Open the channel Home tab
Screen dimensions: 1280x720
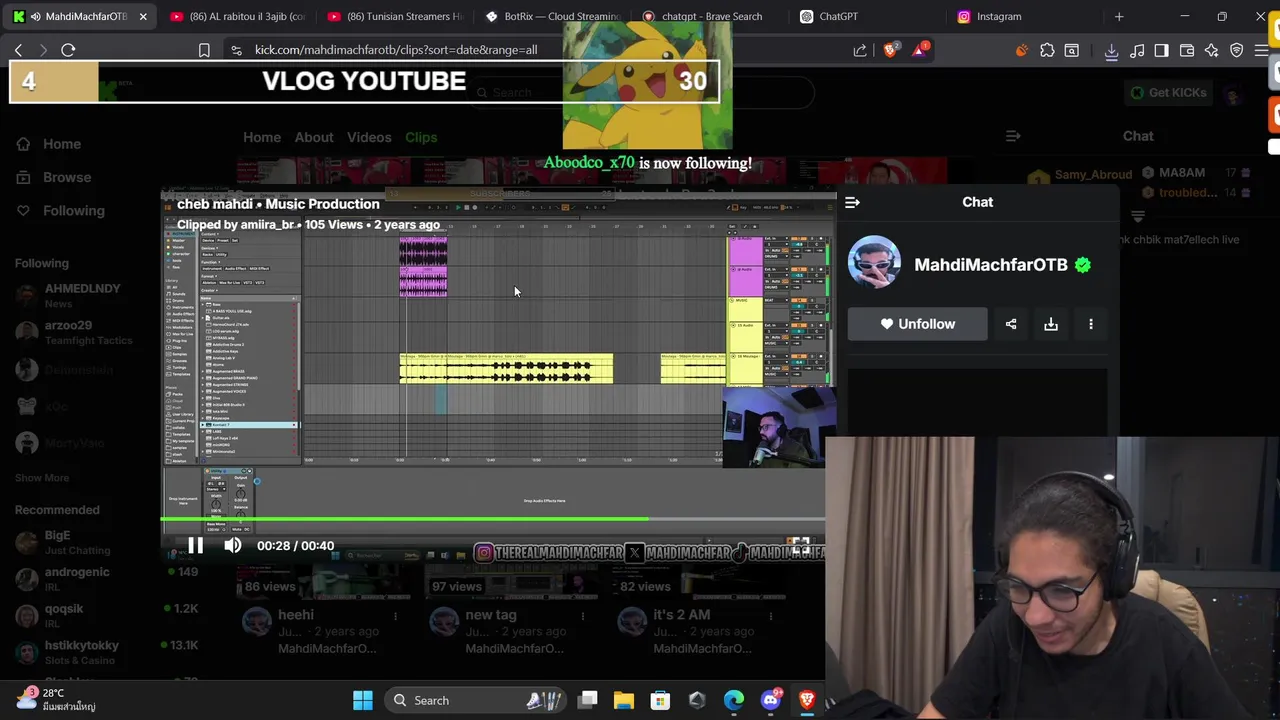(x=262, y=137)
